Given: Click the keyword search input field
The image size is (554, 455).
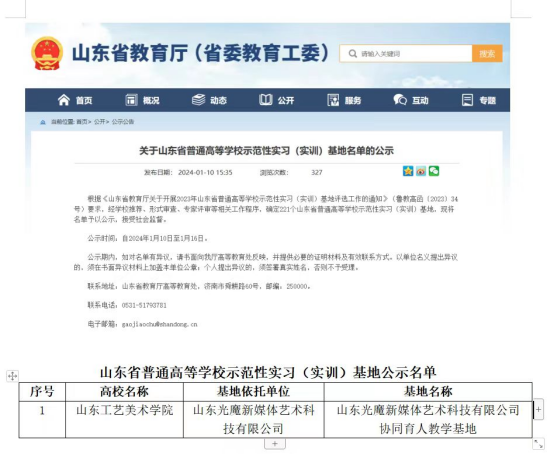Looking at the screenshot, I should [x=406, y=54].
